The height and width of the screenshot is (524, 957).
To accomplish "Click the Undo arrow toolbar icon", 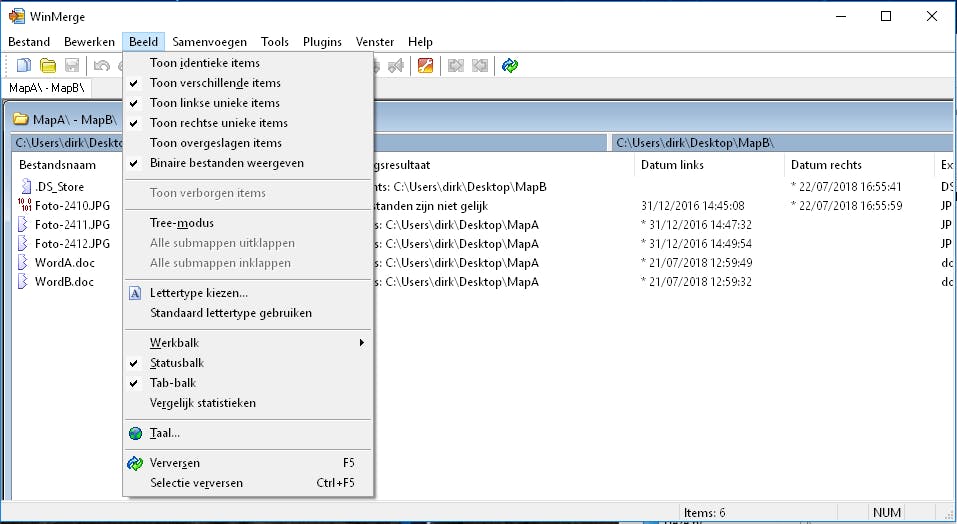I will coord(101,65).
